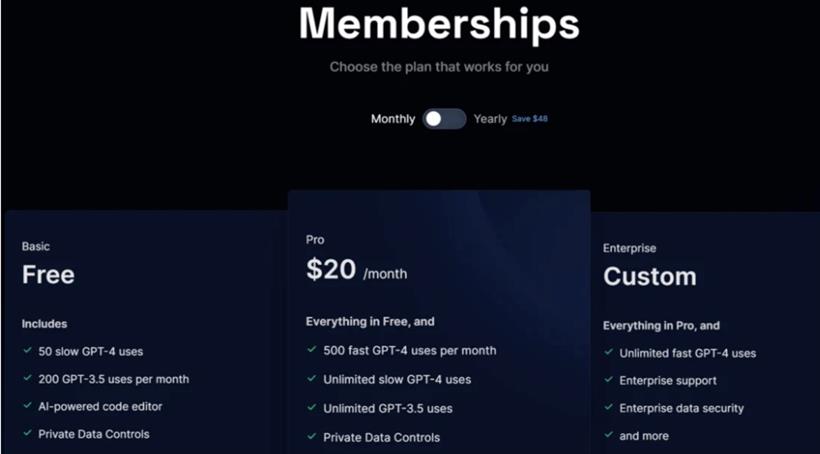The height and width of the screenshot is (454, 820).
Task: Select the Pro $20 per month price
Action: point(357,270)
